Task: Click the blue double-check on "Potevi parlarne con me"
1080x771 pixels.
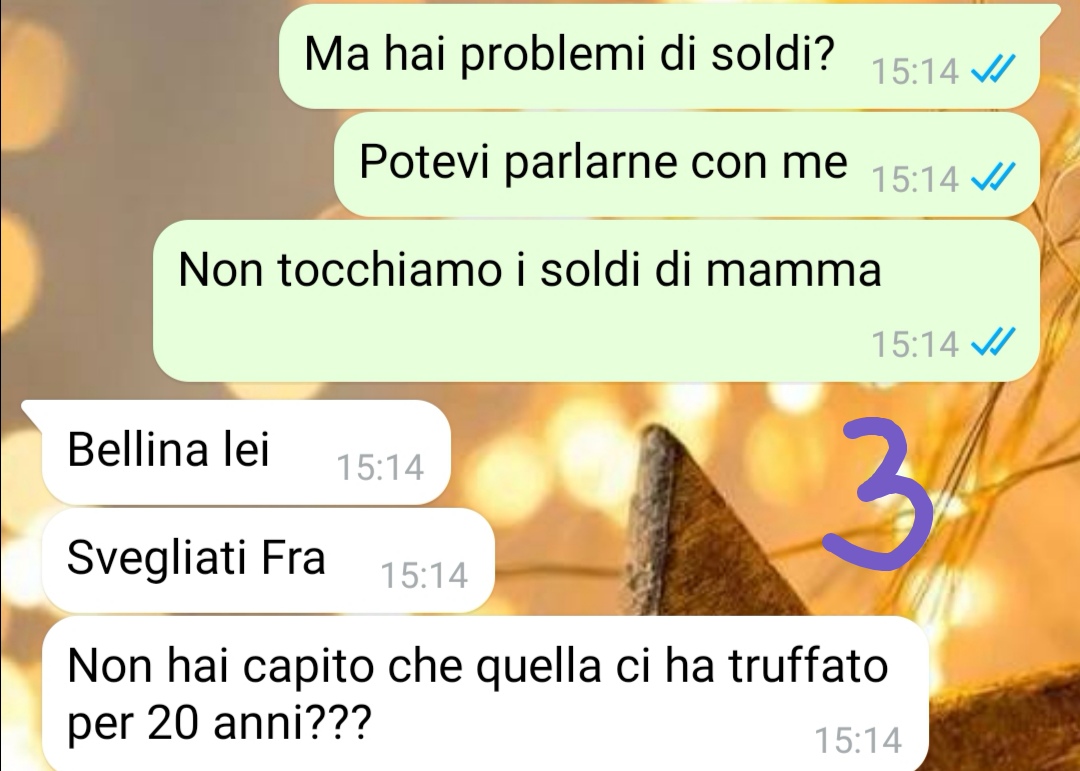Action: pyautogui.click(x=993, y=177)
